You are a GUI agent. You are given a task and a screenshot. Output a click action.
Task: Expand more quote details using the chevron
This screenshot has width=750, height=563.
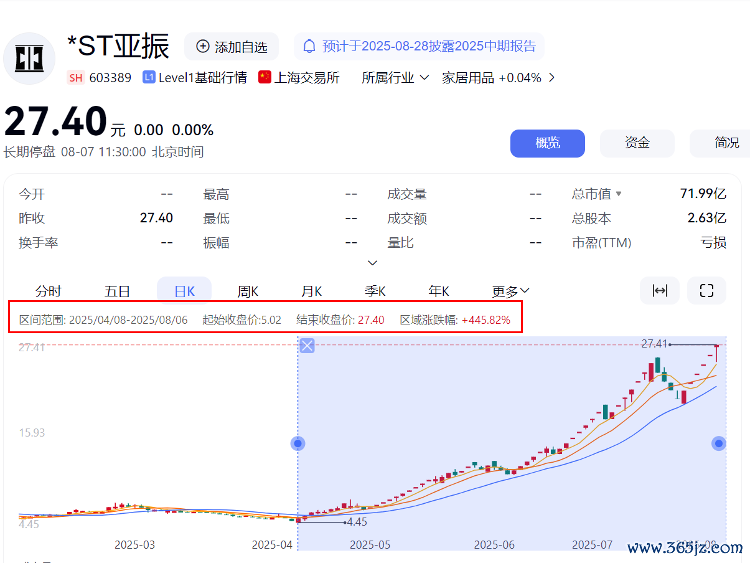373,263
